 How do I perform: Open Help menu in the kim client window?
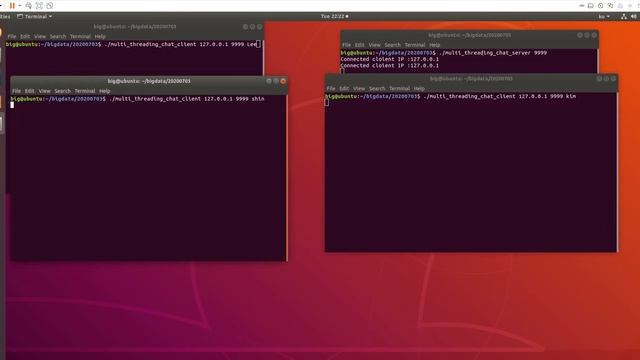coord(419,89)
